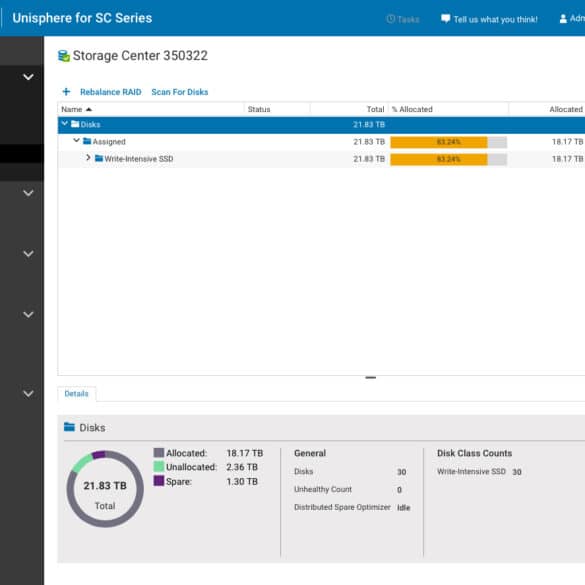Click the General section heading

pyautogui.click(x=310, y=453)
